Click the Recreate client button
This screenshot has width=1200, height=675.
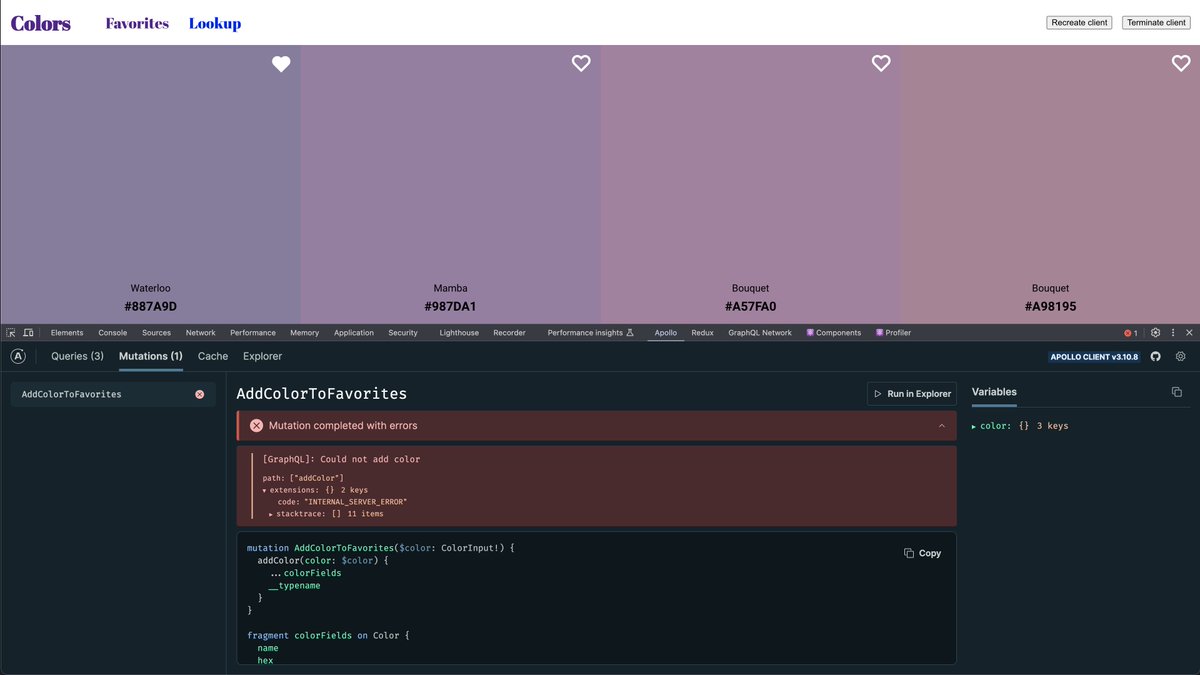[1079, 22]
